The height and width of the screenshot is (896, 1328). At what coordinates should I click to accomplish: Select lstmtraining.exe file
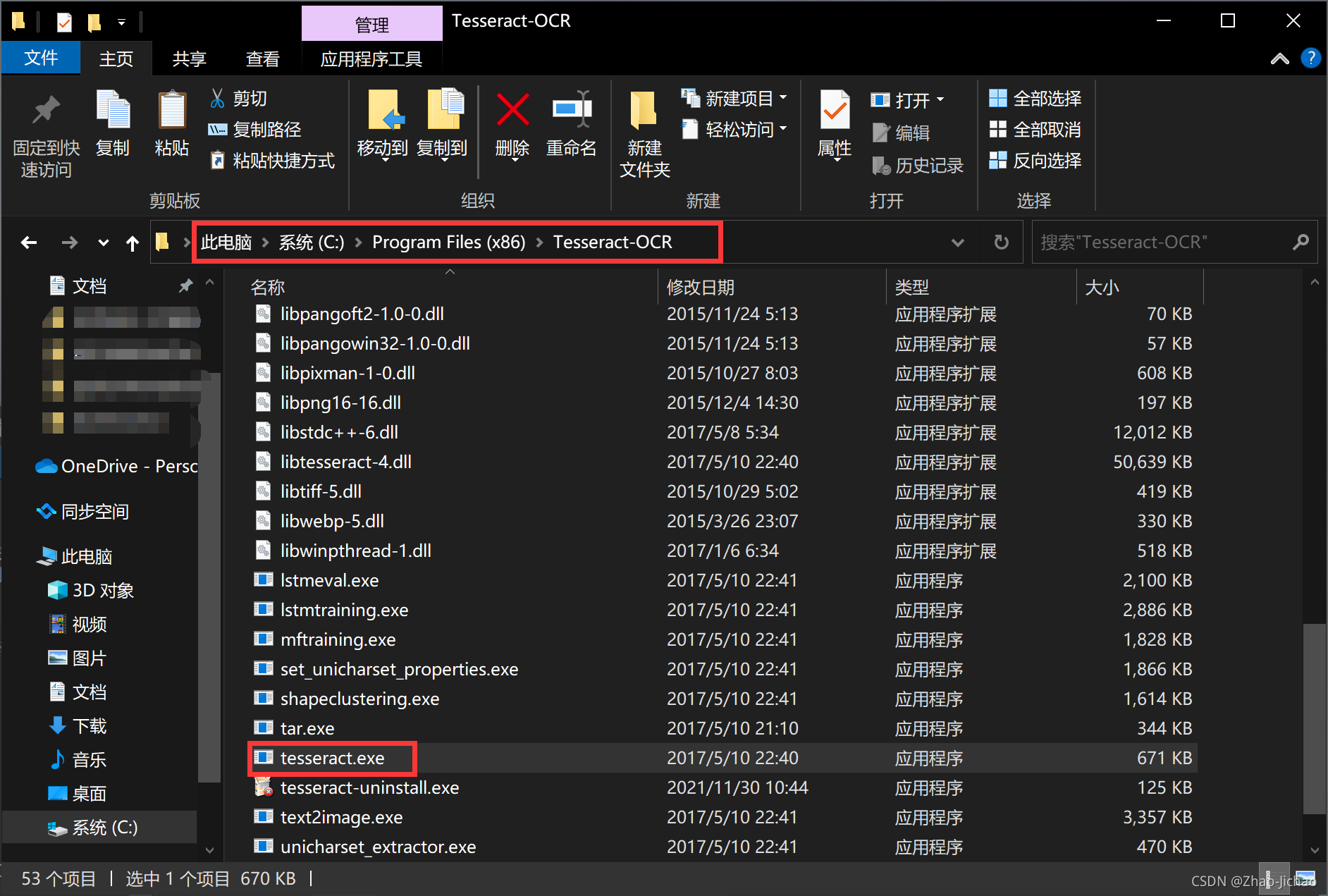pyautogui.click(x=344, y=610)
